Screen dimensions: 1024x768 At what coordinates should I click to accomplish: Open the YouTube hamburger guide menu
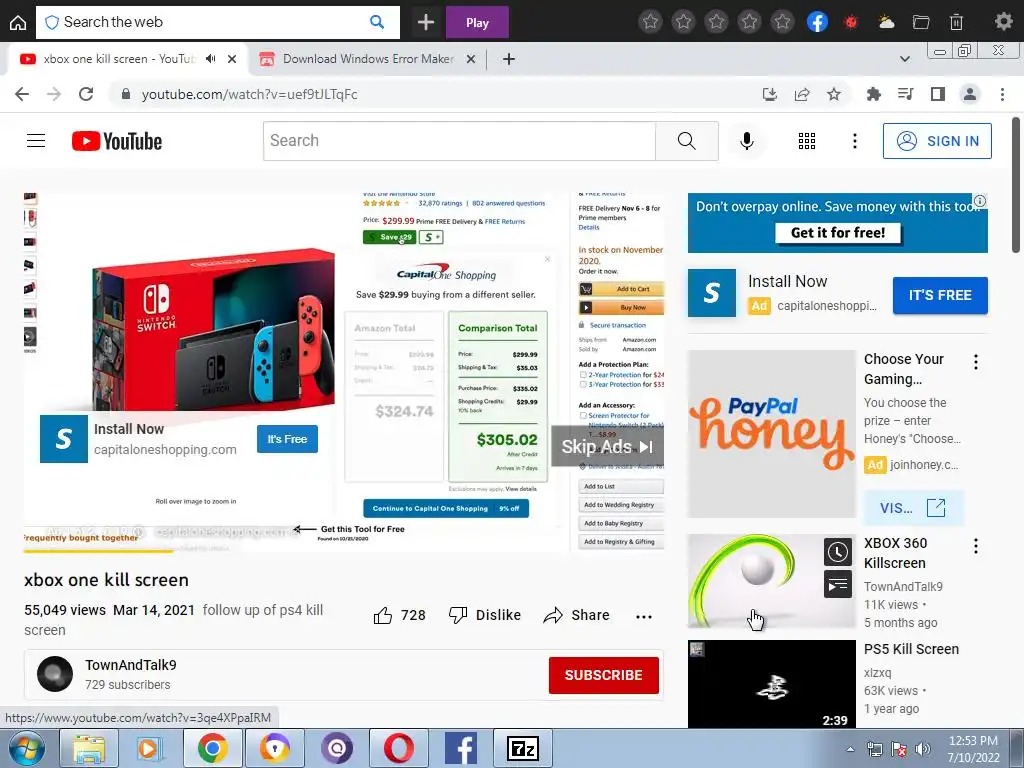36,140
